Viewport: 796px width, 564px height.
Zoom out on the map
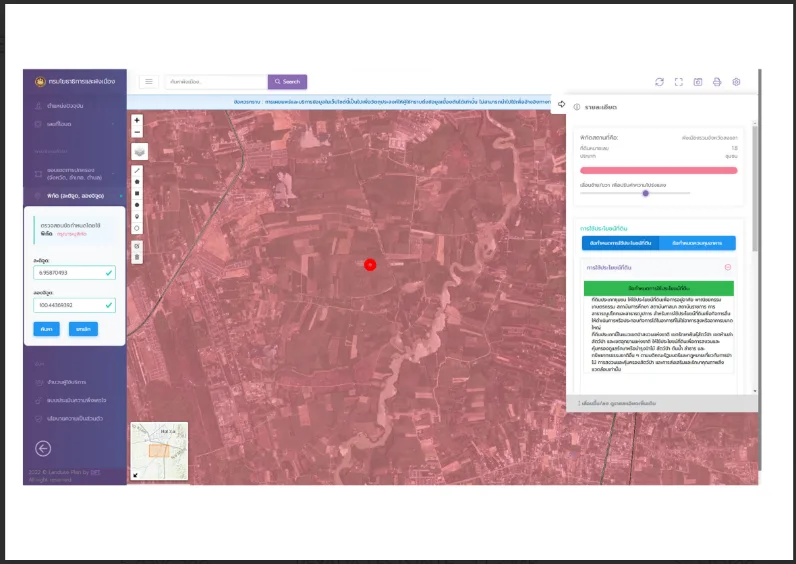click(137, 132)
